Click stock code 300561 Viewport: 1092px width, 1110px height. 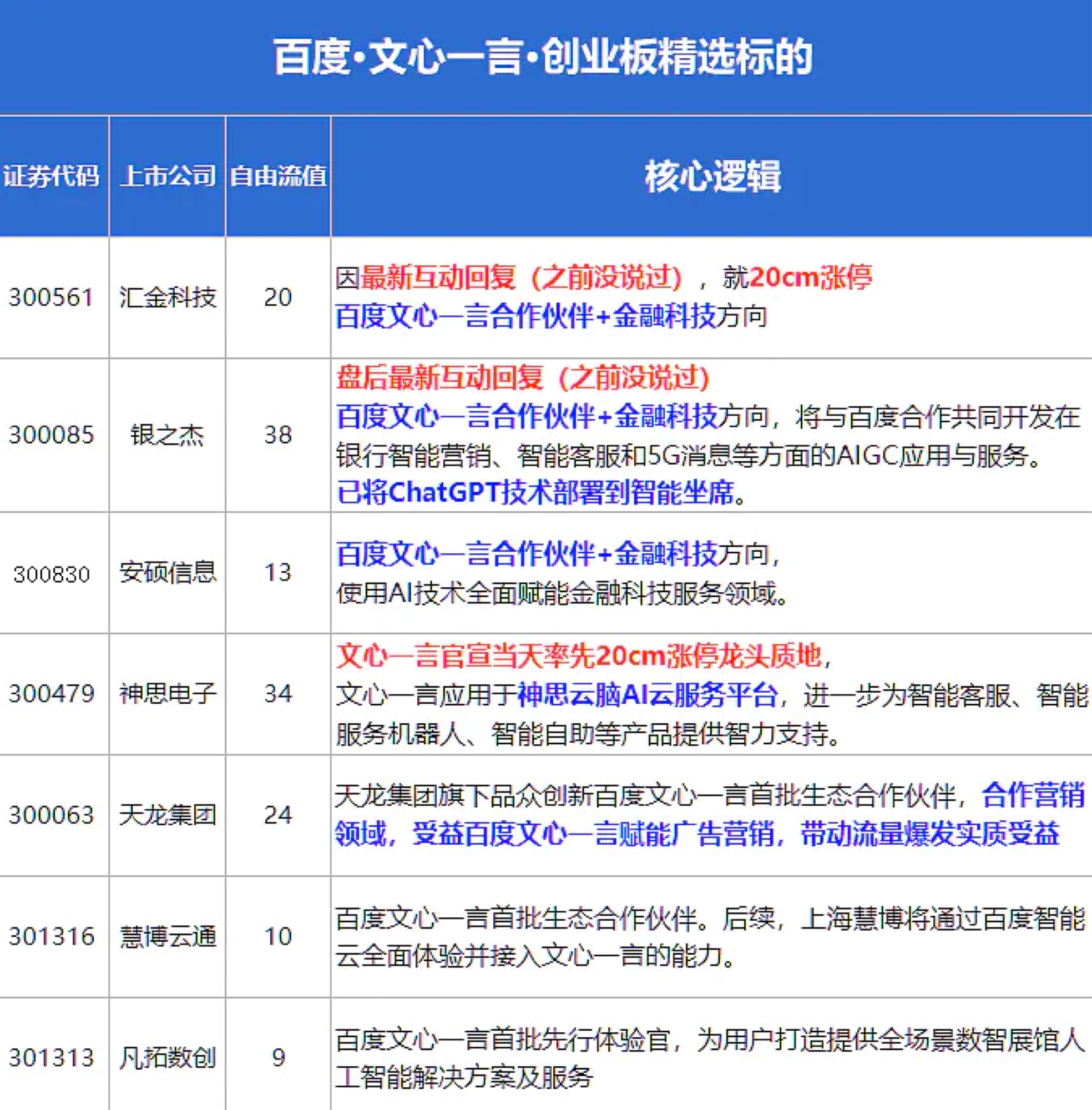51,297
